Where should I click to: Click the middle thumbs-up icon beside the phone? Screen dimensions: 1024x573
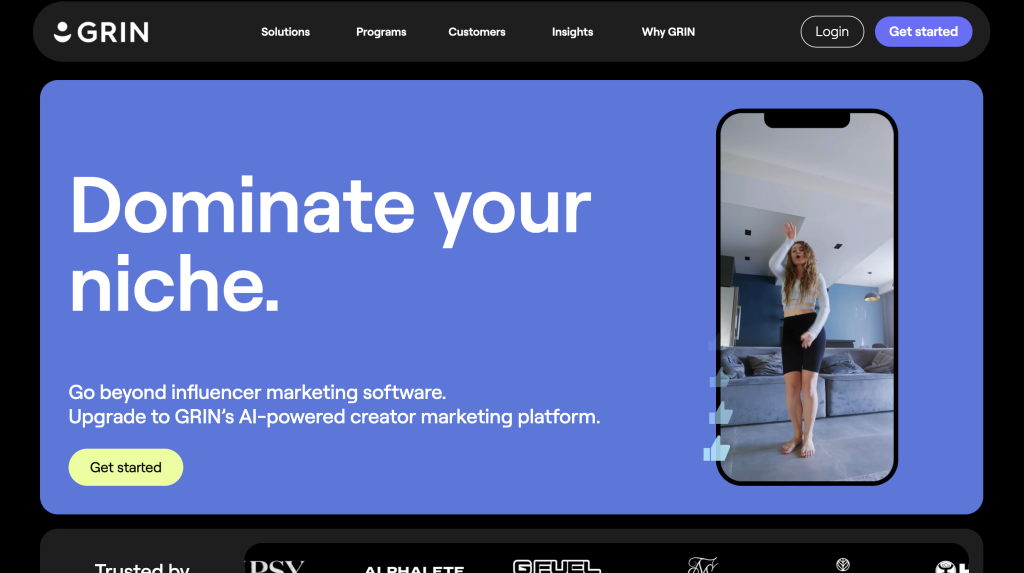(721, 414)
